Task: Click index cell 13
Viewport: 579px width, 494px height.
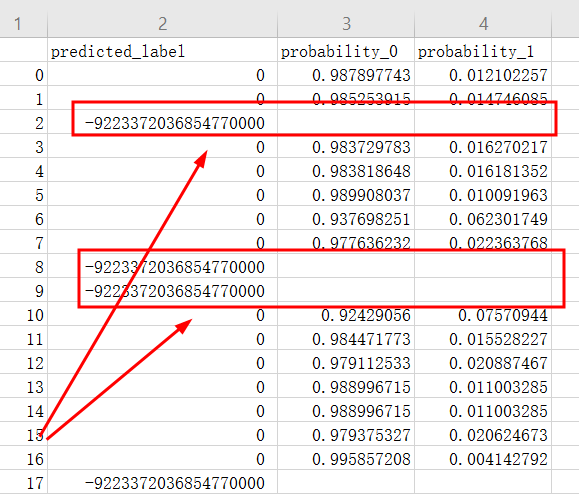Action: click(24, 387)
